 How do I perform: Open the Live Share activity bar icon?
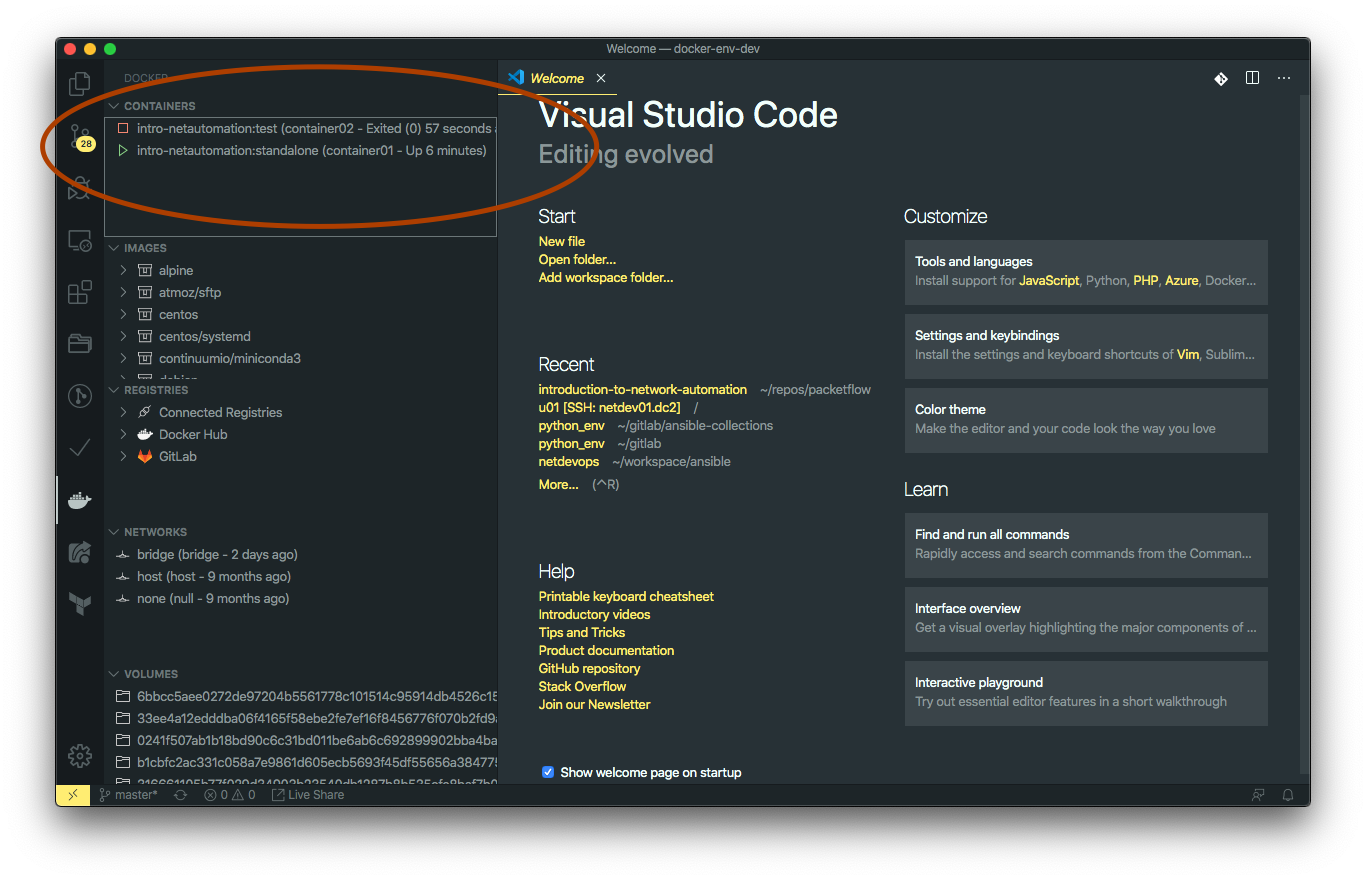point(80,552)
